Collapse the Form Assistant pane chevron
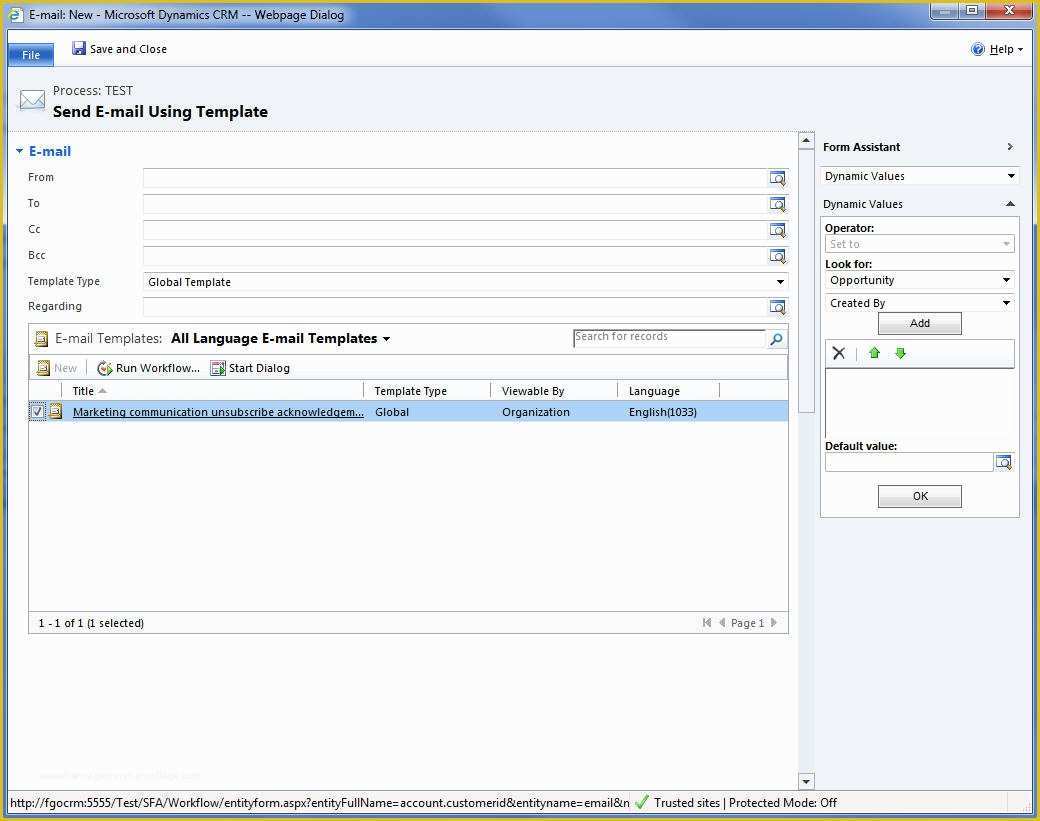The height and width of the screenshot is (821, 1040). [x=1009, y=147]
